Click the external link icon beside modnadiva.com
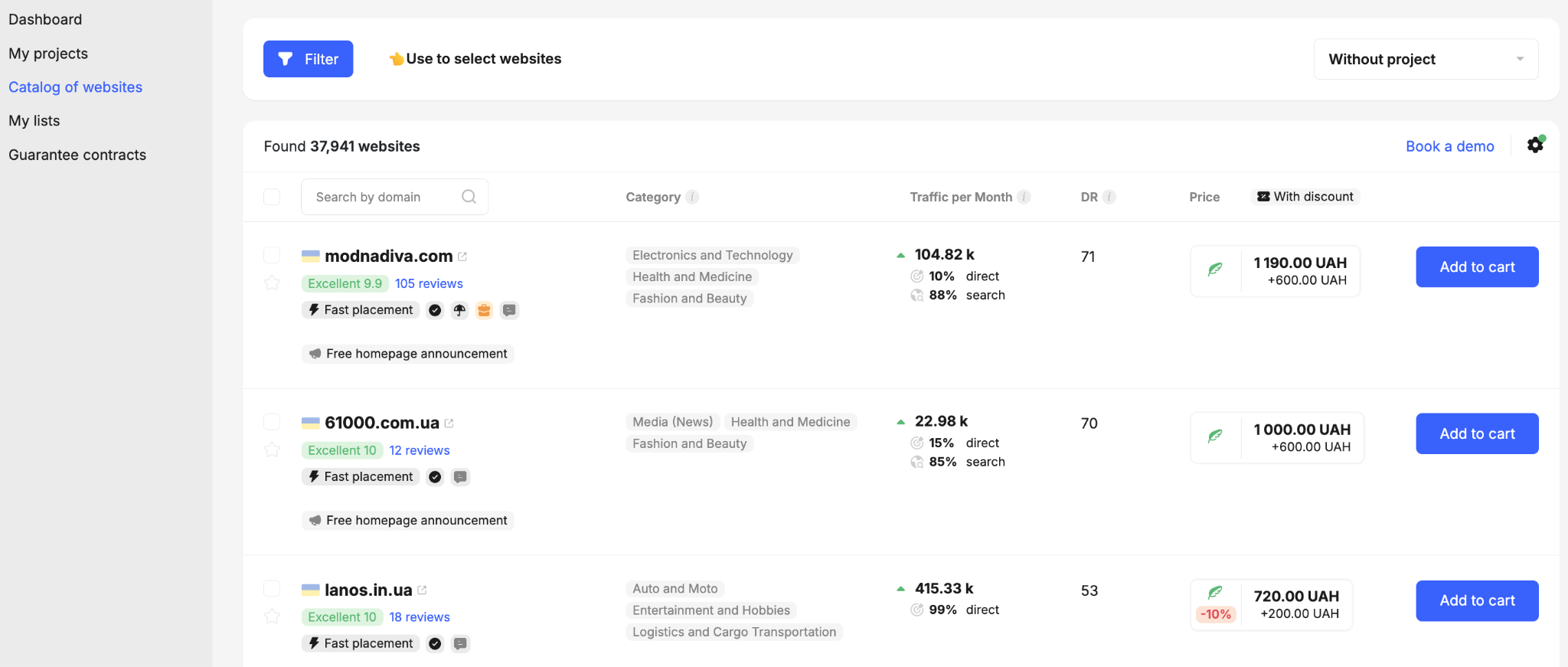Screen dimensions: 1568x667 pyautogui.click(x=462, y=257)
